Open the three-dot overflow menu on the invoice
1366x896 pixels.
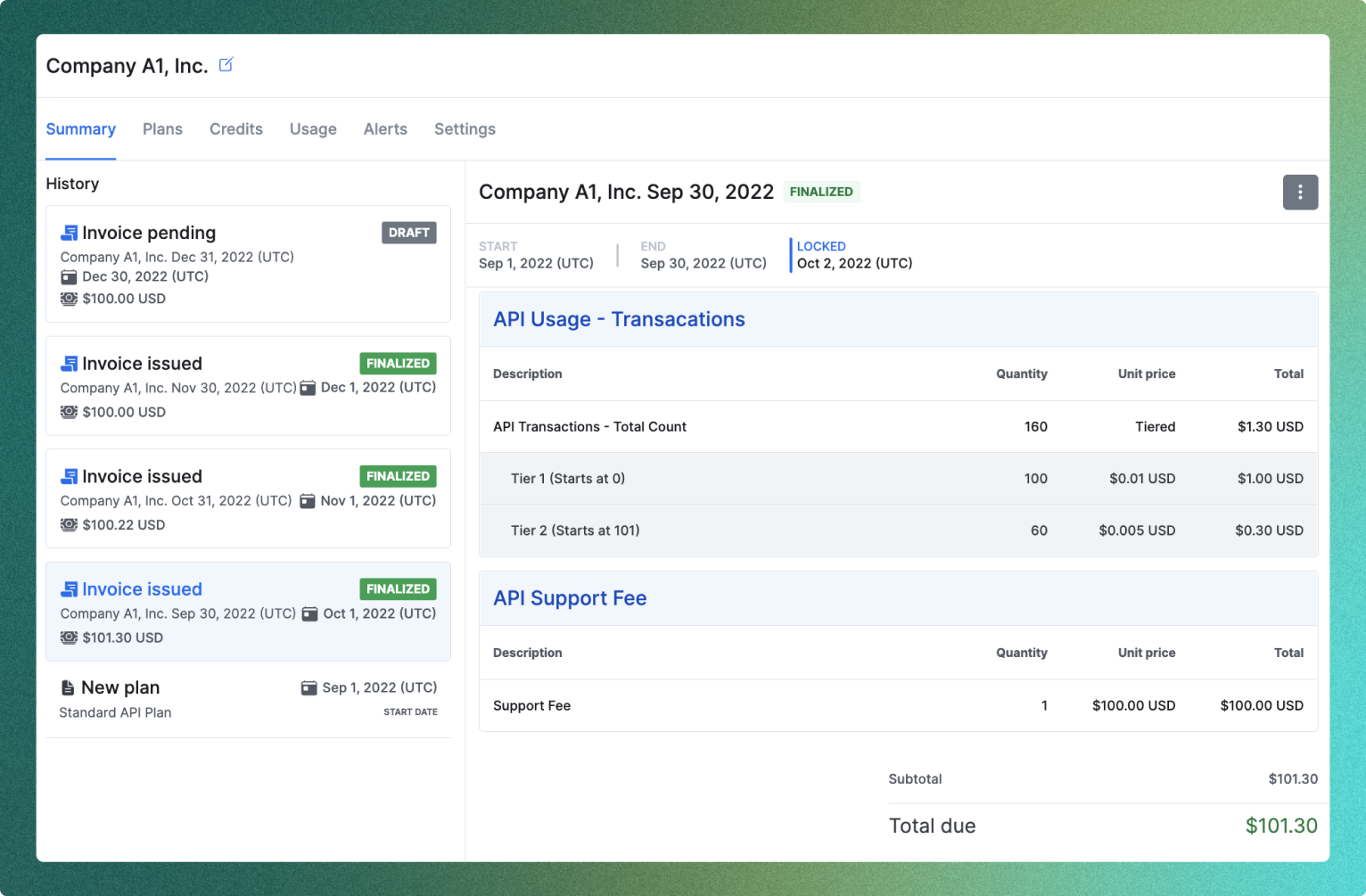(1300, 192)
